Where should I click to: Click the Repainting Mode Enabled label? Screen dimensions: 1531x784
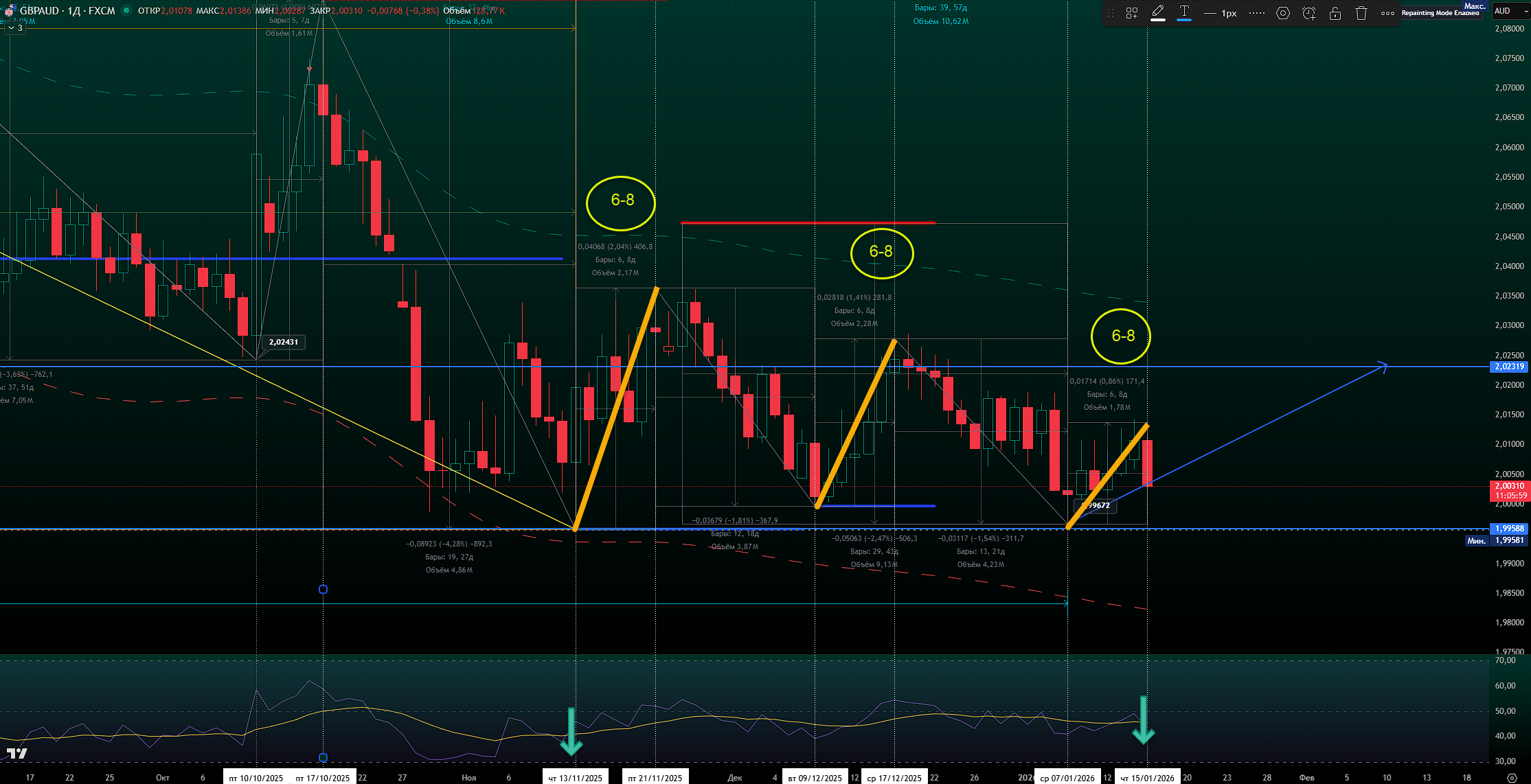pos(1440,13)
